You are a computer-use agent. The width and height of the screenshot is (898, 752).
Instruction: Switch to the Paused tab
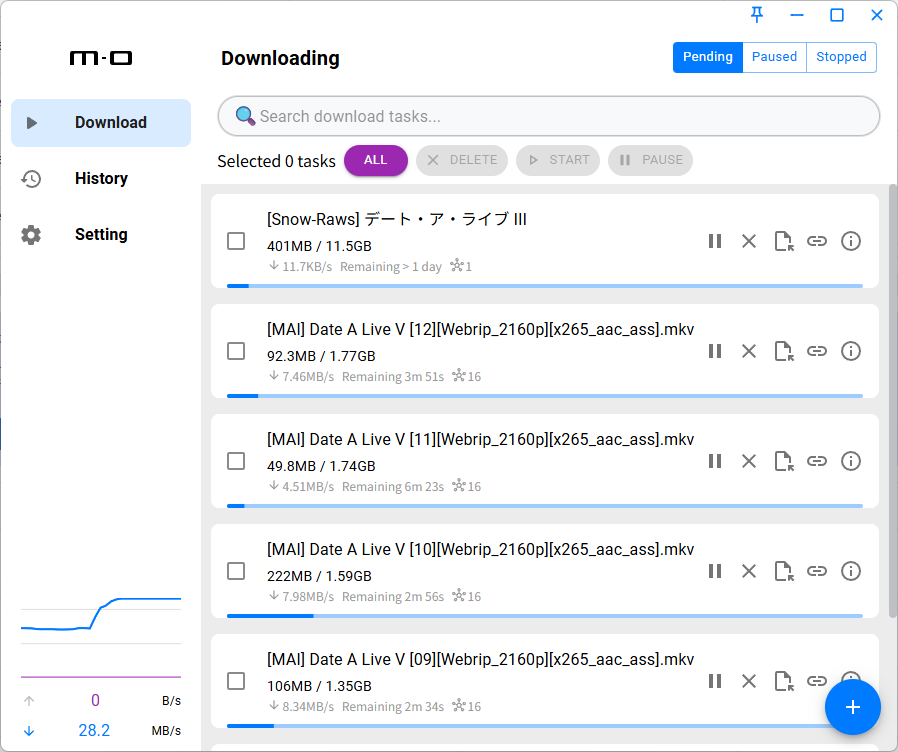click(x=774, y=57)
